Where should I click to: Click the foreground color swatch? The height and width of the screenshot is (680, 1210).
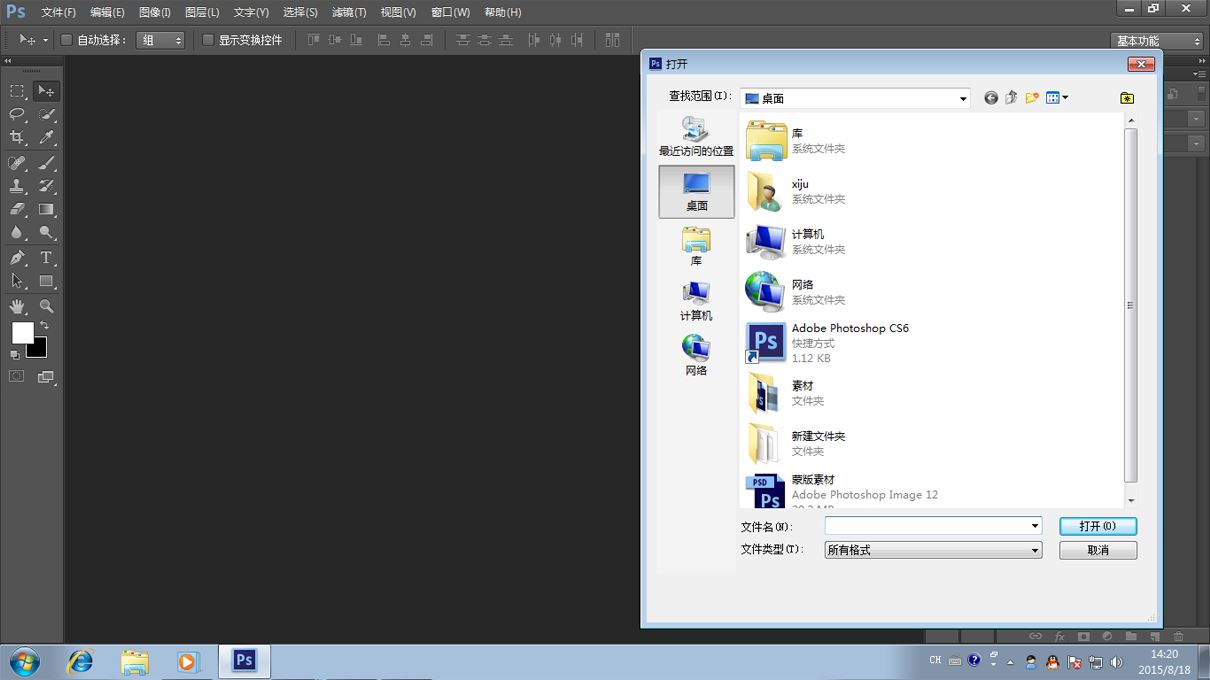coord(22,332)
